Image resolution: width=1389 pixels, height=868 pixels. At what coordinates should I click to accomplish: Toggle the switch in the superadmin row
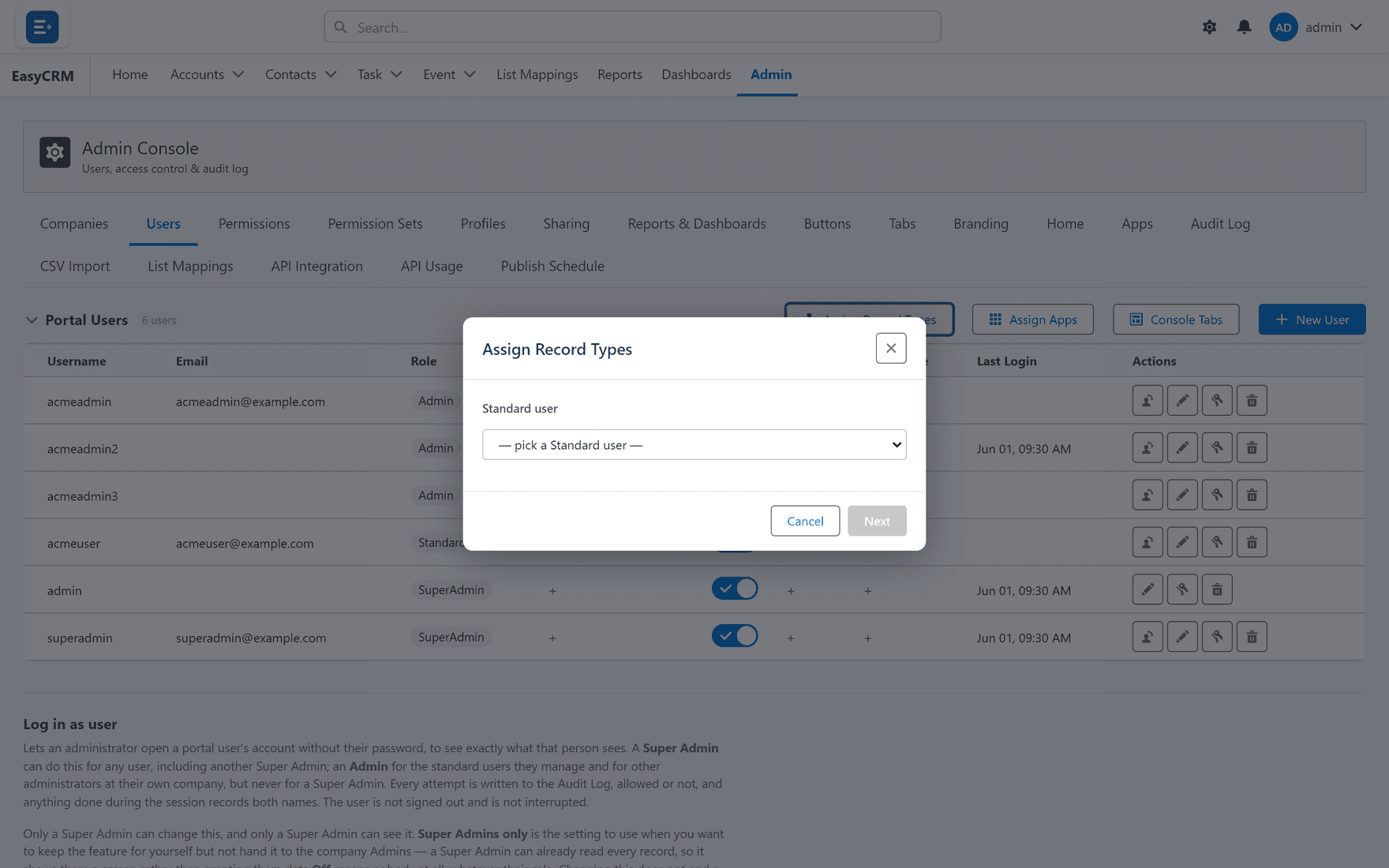735,636
